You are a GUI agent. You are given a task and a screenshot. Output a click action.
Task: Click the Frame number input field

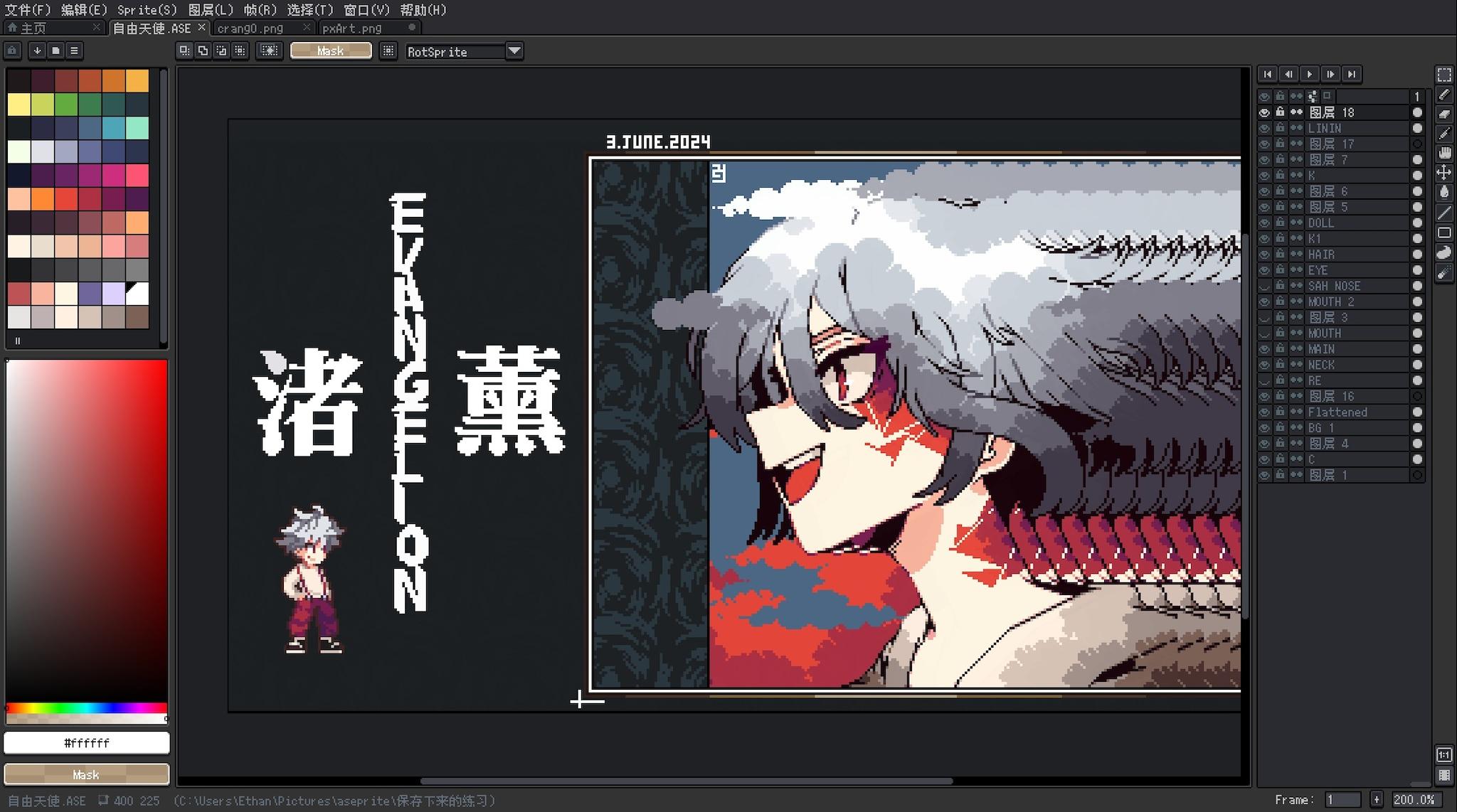coord(1343,800)
